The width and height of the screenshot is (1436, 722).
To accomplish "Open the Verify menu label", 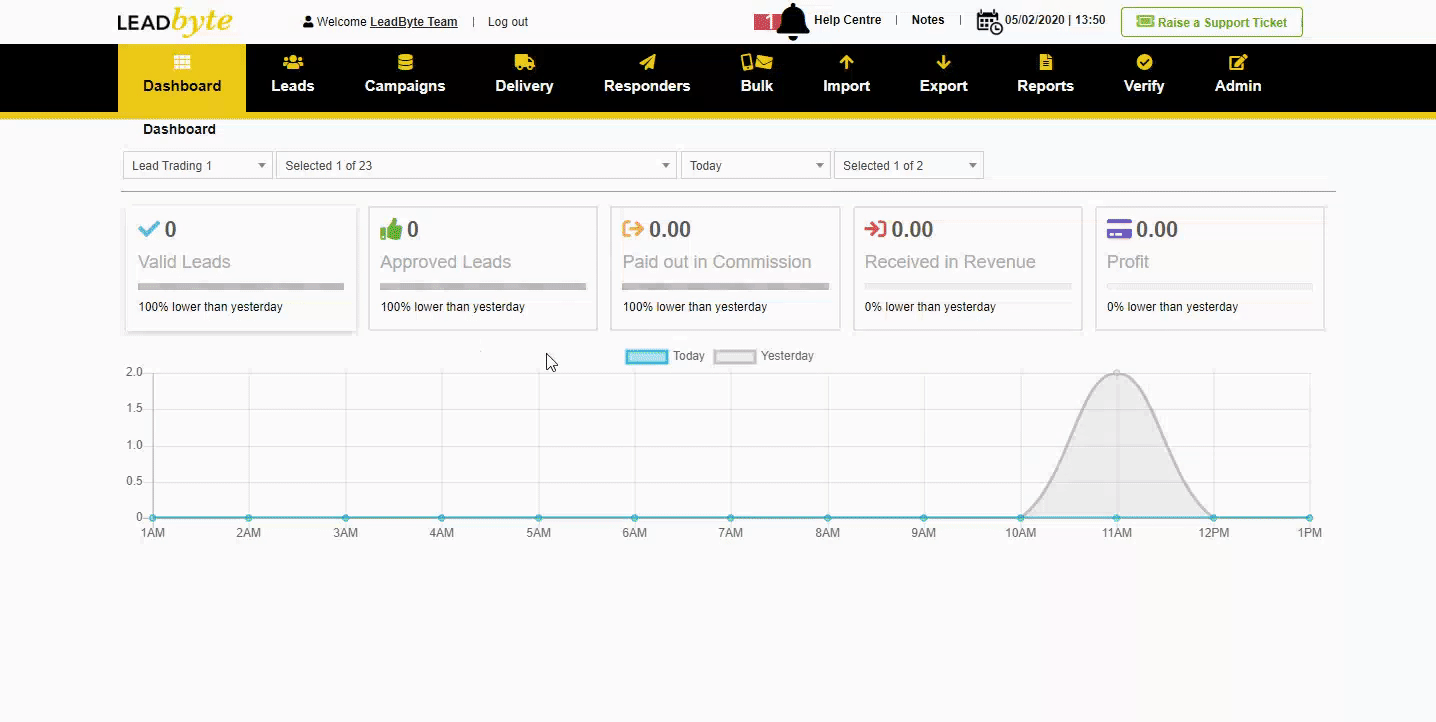I will pyautogui.click(x=1144, y=86).
